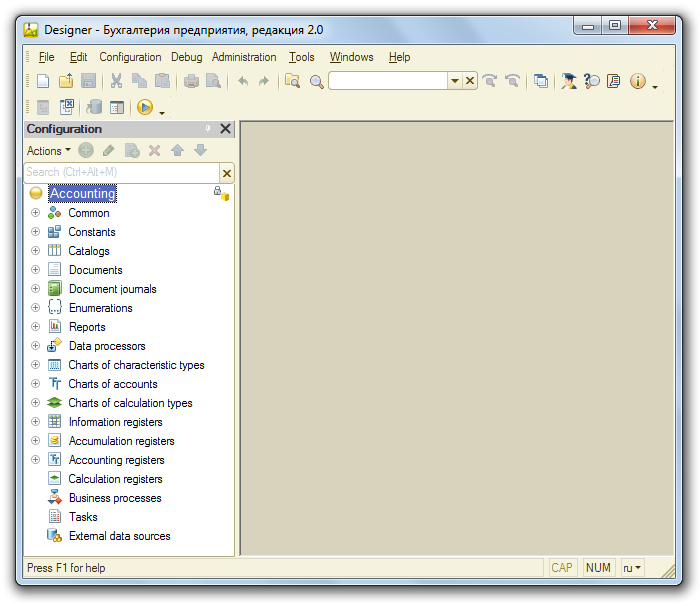
Task: Click the help contents icon
Action: [614, 81]
